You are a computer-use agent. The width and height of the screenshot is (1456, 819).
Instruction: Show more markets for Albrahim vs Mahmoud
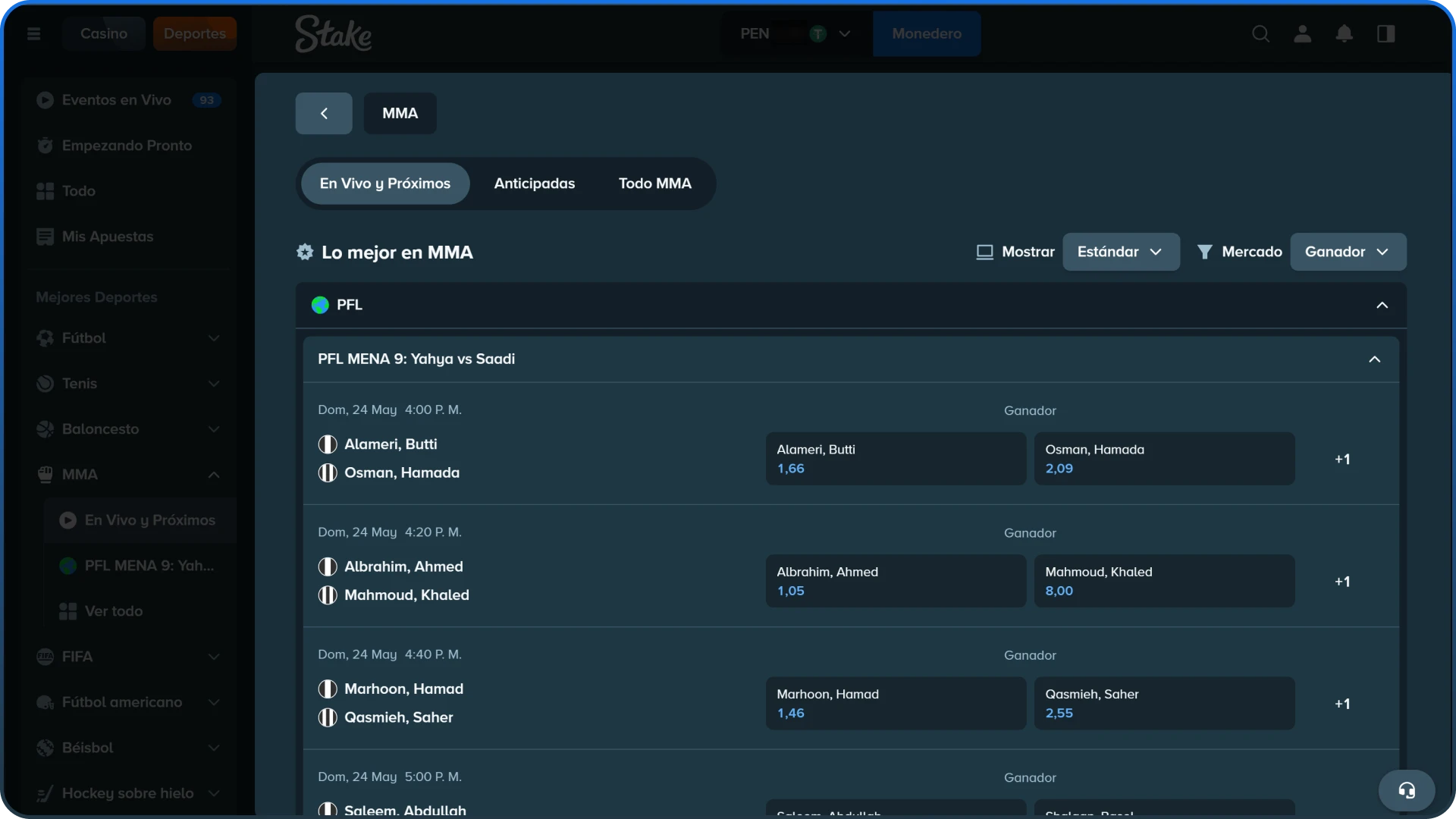pyautogui.click(x=1342, y=582)
